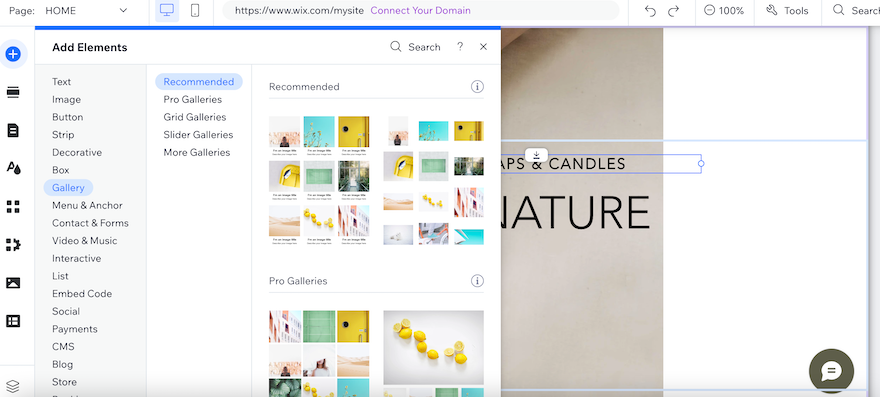Select Payments category
The image size is (880, 397).
tap(75, 329)
